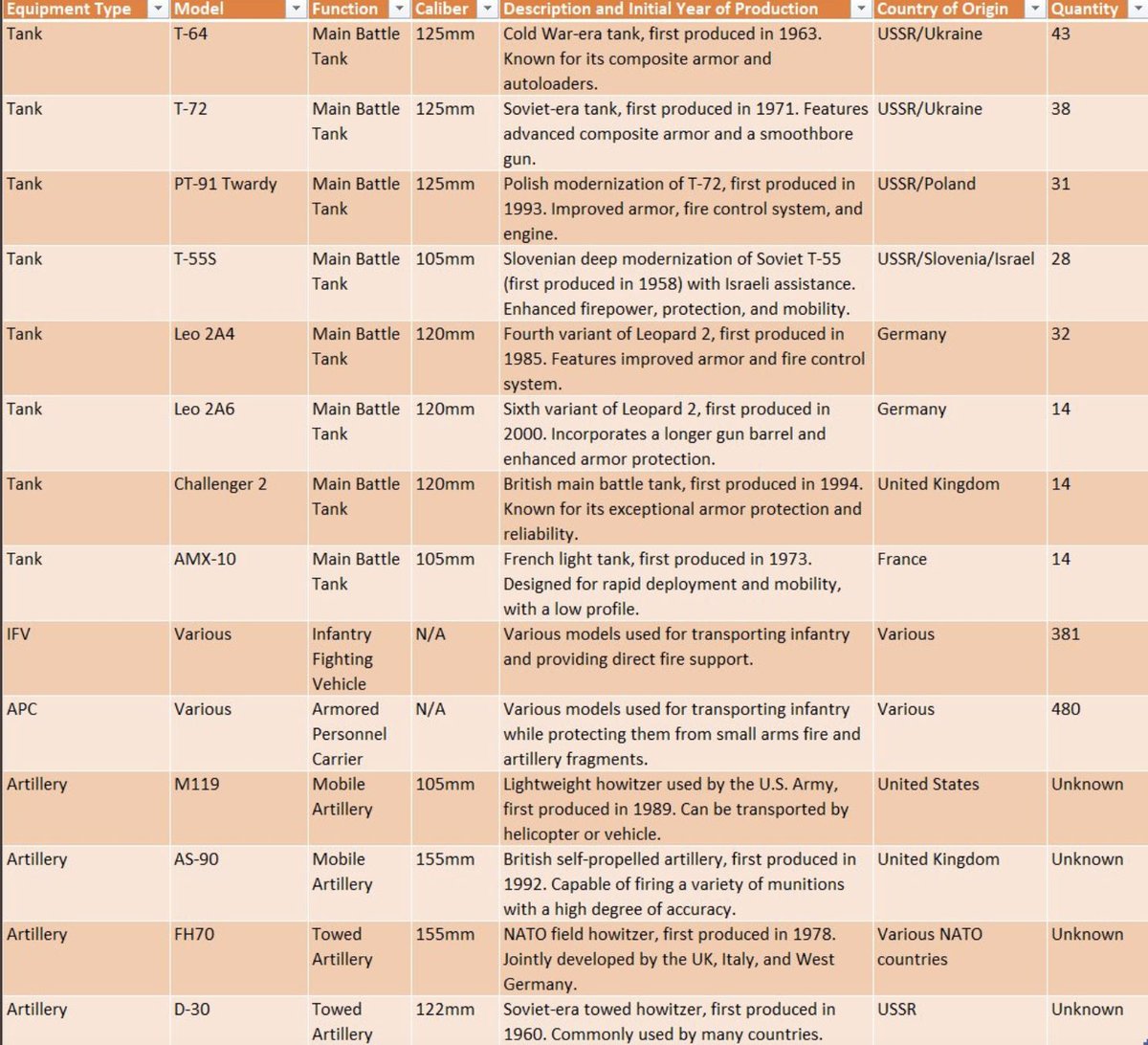Viewport: 1148px width, 1045px height.
Task: Open the Equipment Type column filter dropdown
Action: pos(157,9)
